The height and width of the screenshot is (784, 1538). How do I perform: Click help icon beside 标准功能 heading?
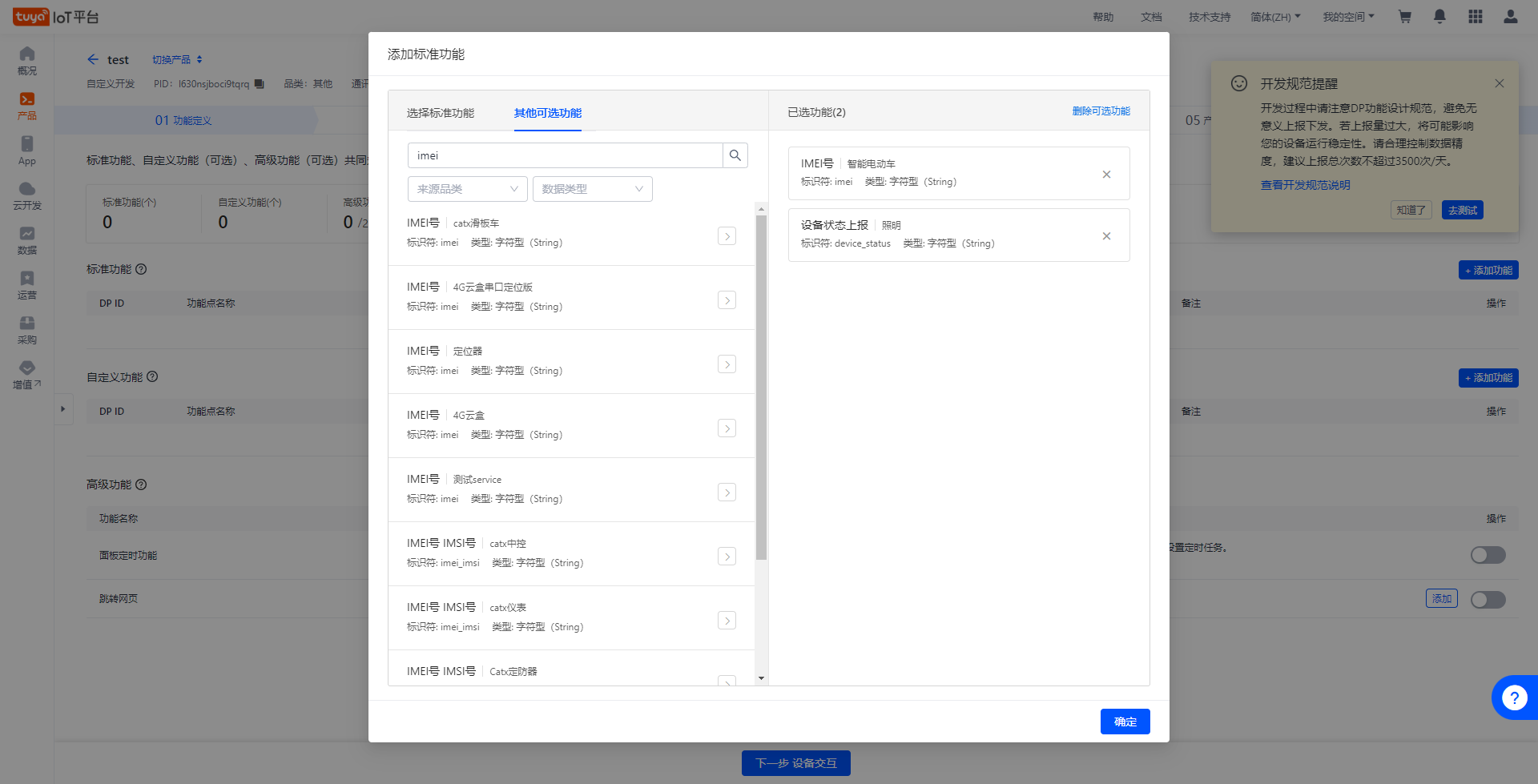tap(141, 269)
